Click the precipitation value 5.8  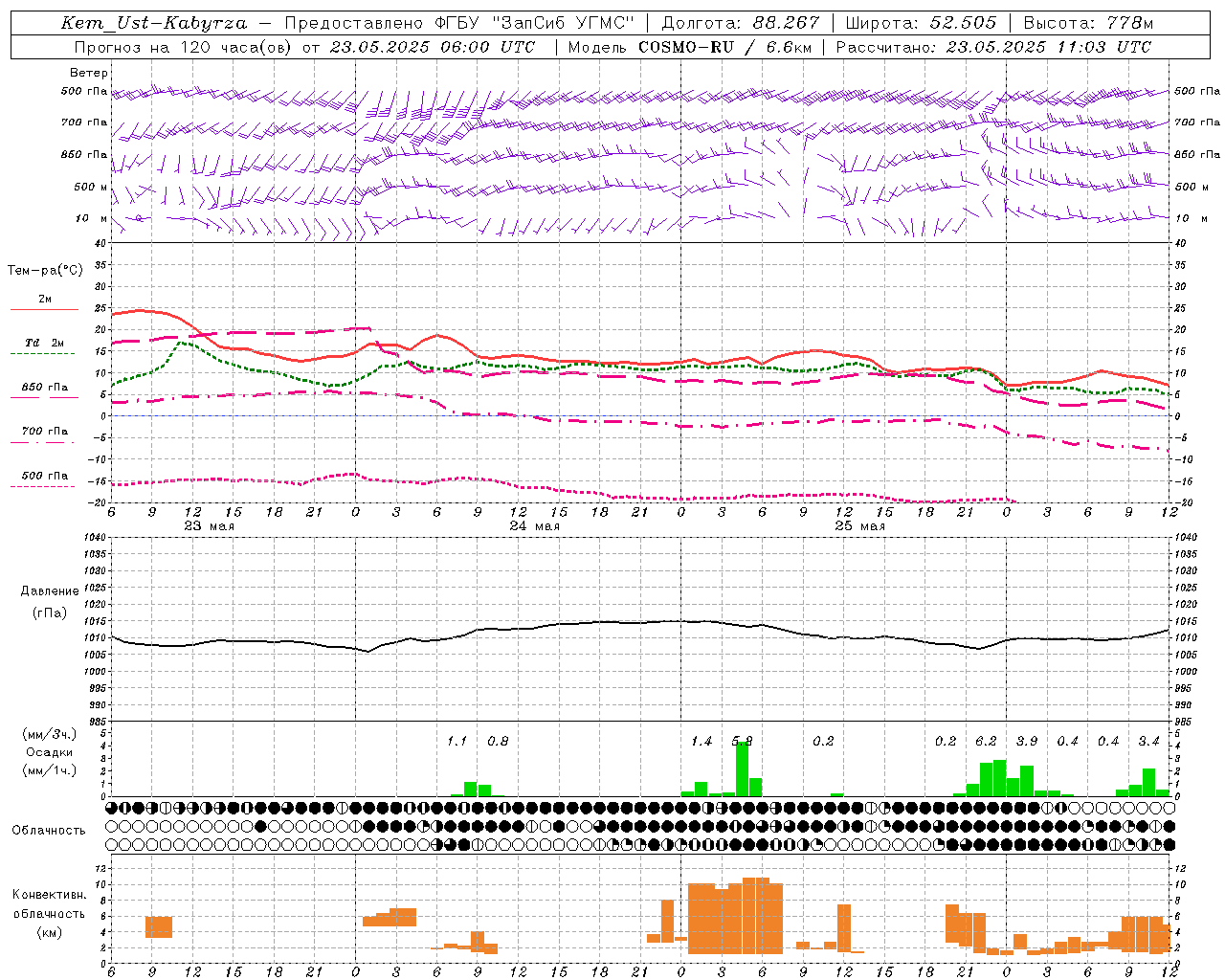(x=742, y=741)
